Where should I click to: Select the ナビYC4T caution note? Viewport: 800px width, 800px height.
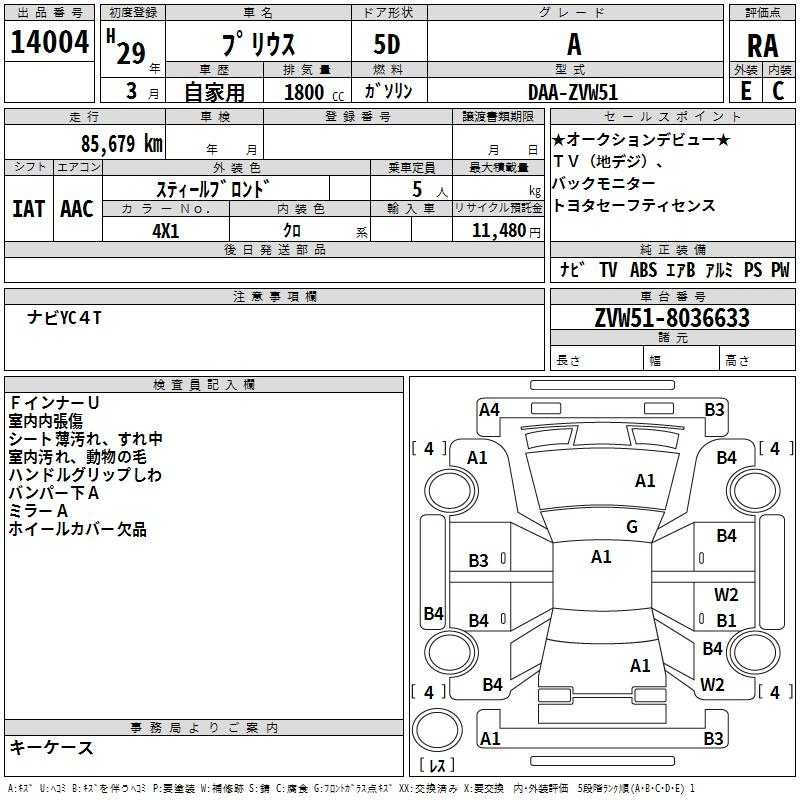(x=64, y=318)
